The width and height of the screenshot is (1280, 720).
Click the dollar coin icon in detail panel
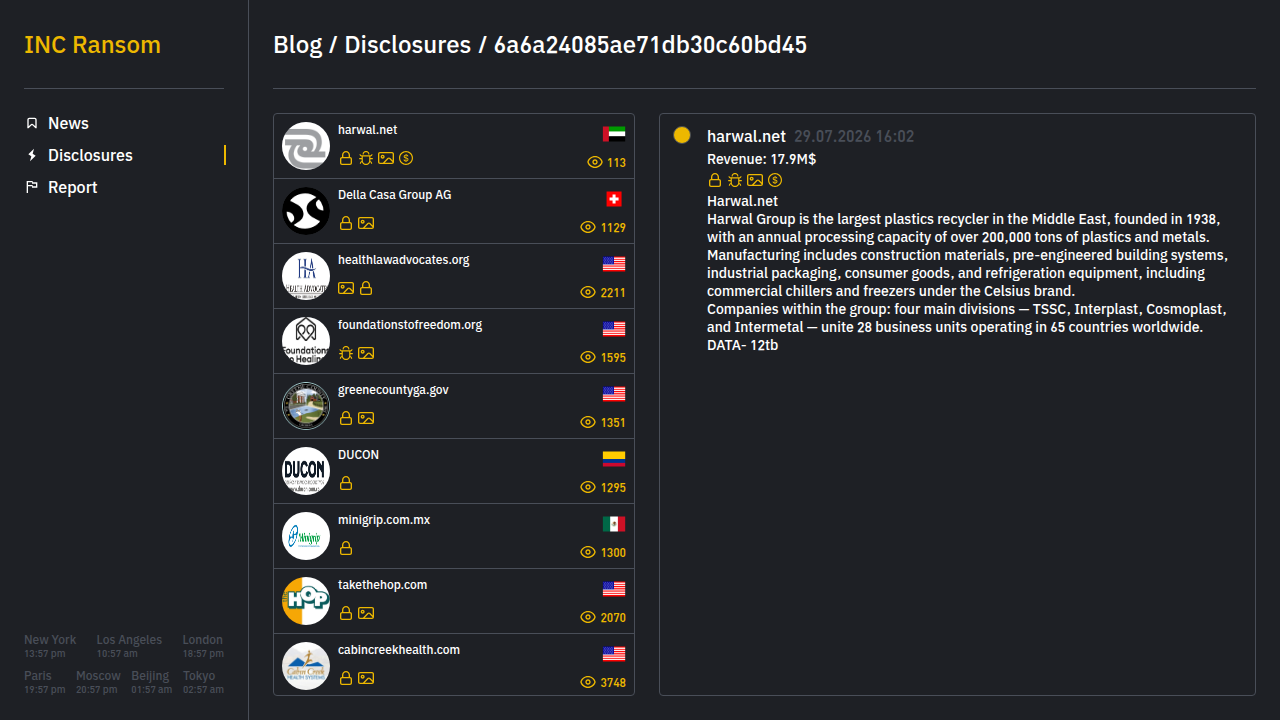[x=775, y=180]
